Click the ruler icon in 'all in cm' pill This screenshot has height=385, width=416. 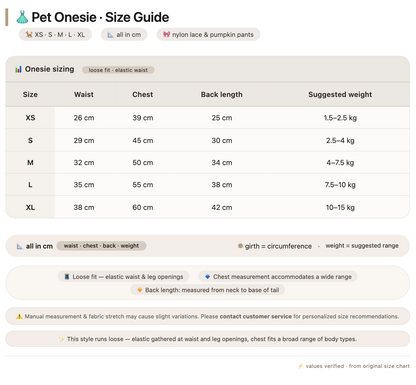click(x=110, y=35)
